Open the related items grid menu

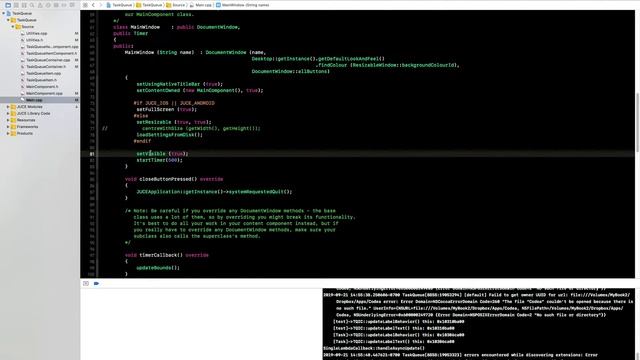click(x=85, y=5)
